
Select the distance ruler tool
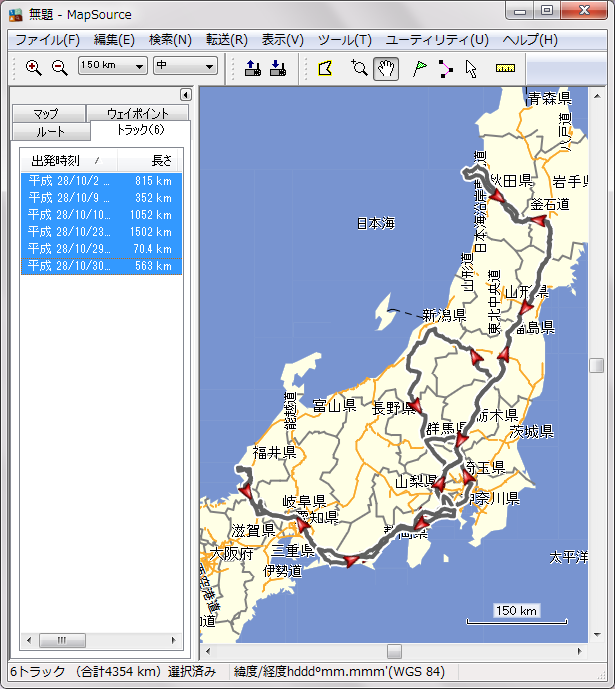pos(505,68)
